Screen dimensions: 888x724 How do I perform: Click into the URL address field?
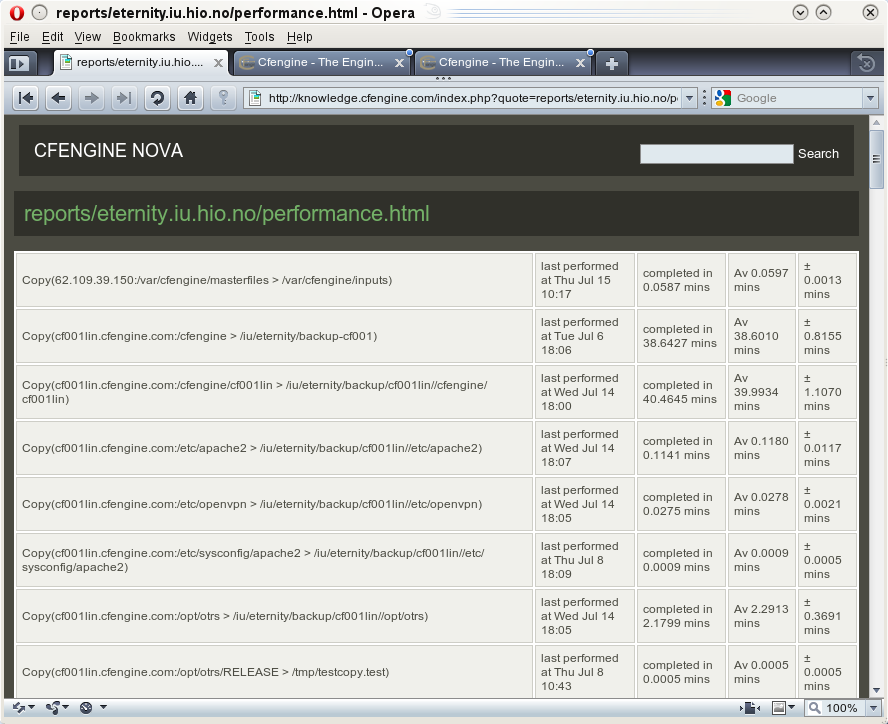(x=473, y=98)
